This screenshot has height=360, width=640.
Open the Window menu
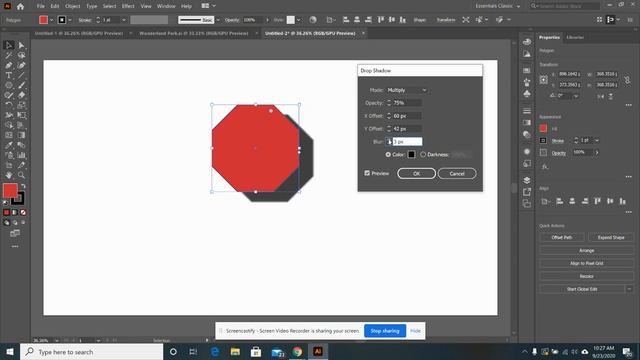166,6
